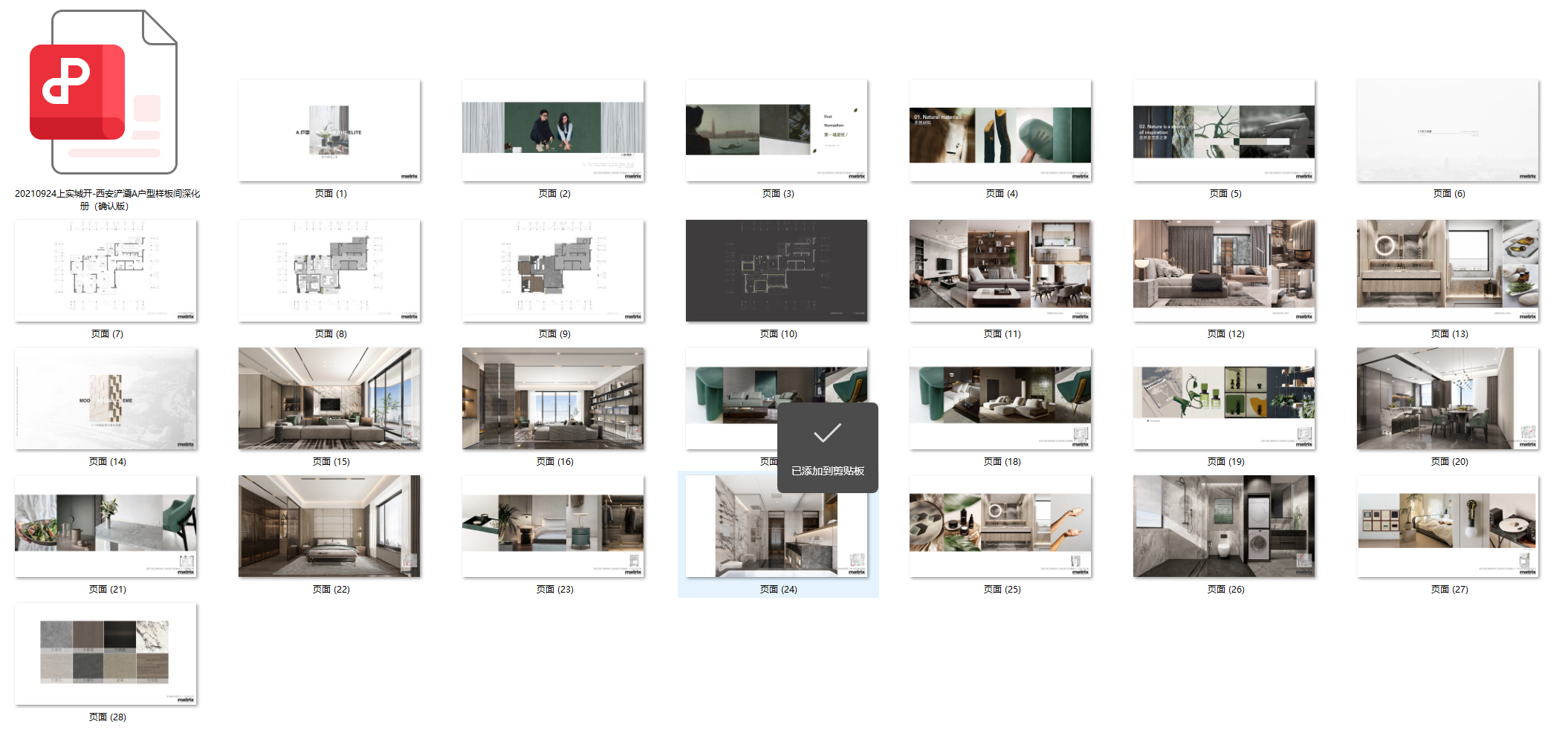
Task: Select the presentation file name label
Action: pos(107,200)
